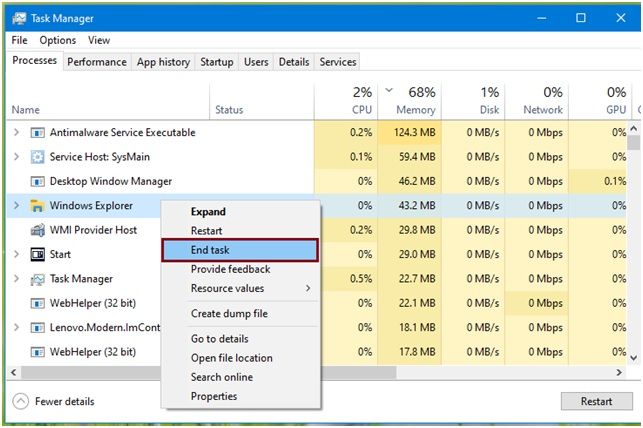This screenshot has width=643, height=428.
Task: Expand the Antimalware Service Executable row
Action: pos(16,133)
